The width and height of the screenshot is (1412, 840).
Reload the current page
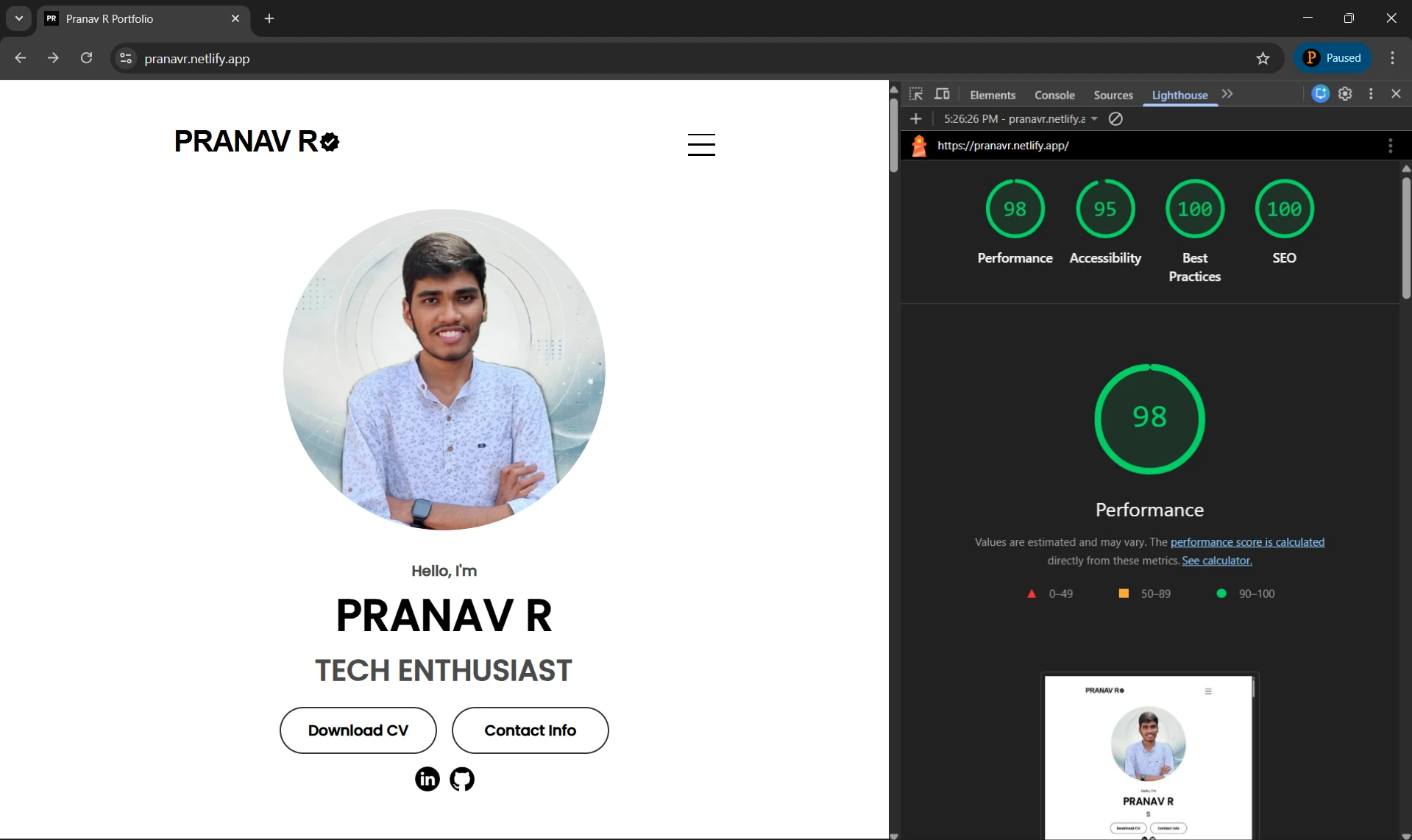point(86,58)
